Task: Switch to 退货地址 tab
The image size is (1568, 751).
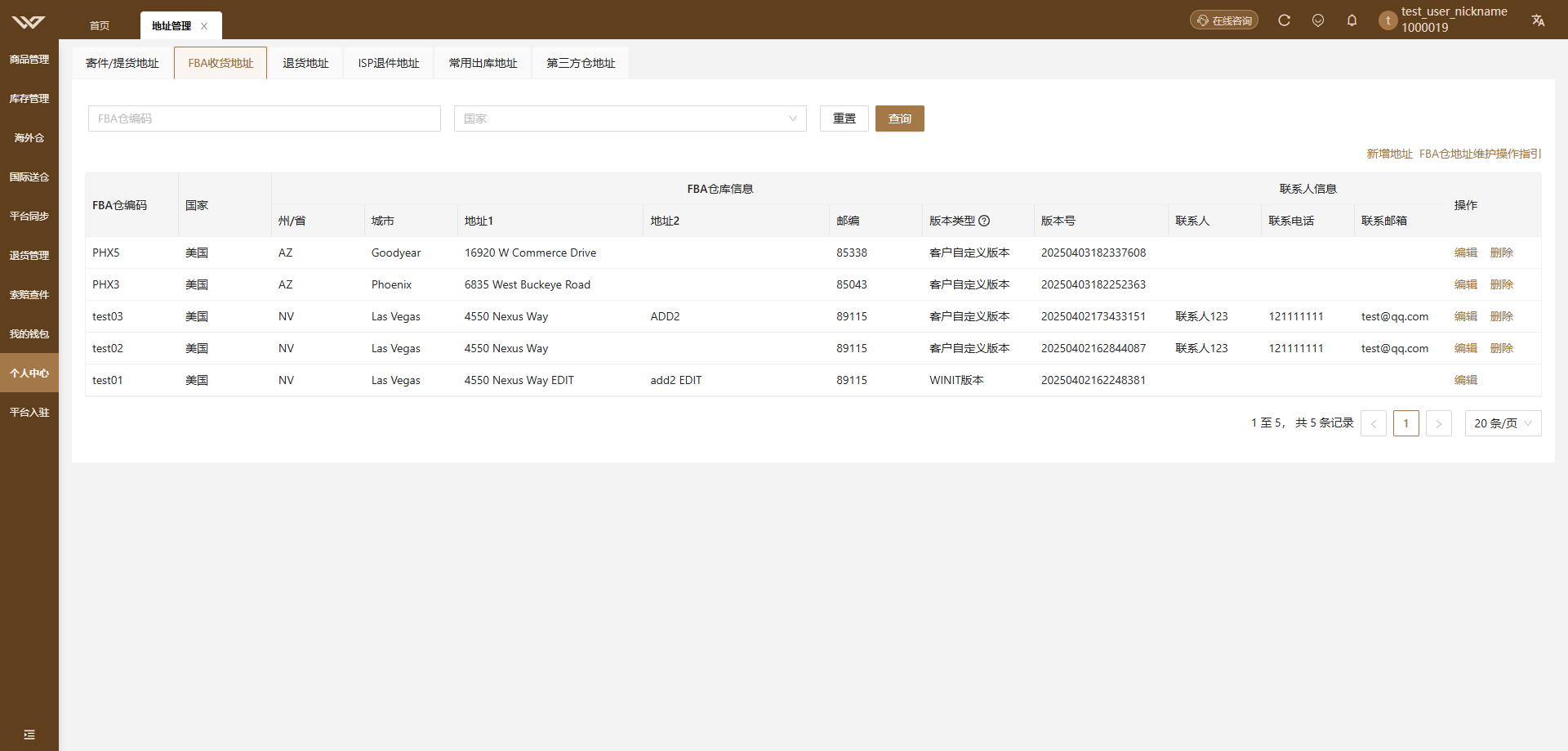Action: tap(305, 63)
